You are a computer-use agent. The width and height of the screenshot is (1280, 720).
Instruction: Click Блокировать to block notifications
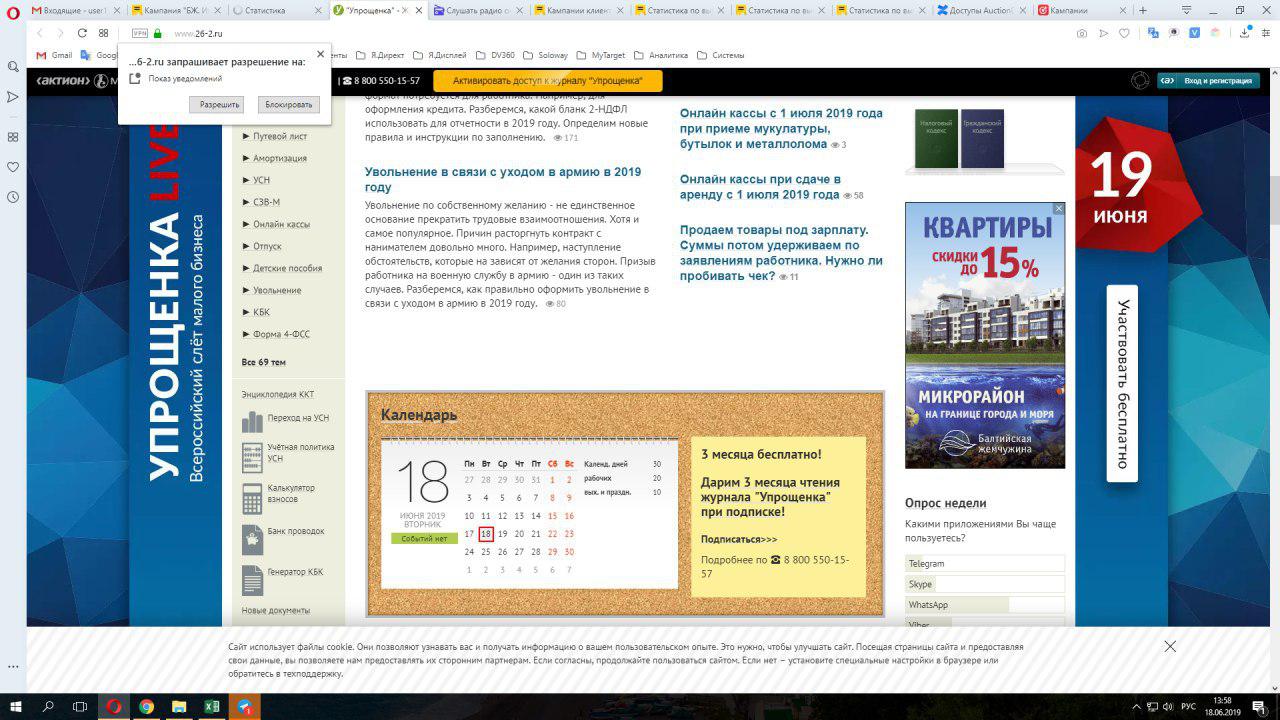pyautogui.click(x=288, y=104)
